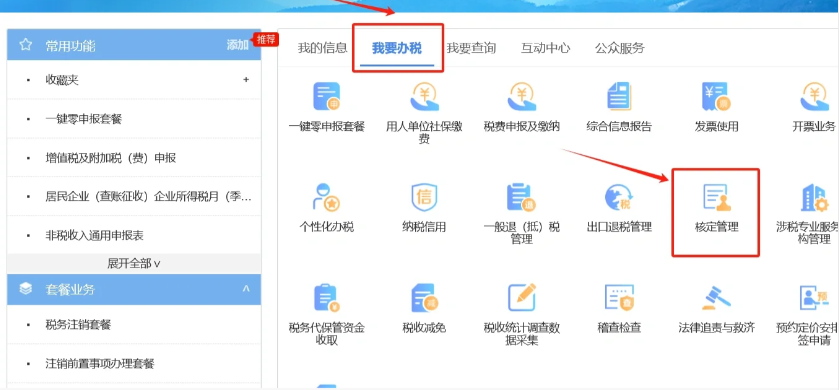Click 添加 in 常用功能 header
Screen dimensions: 839x390
238,45
